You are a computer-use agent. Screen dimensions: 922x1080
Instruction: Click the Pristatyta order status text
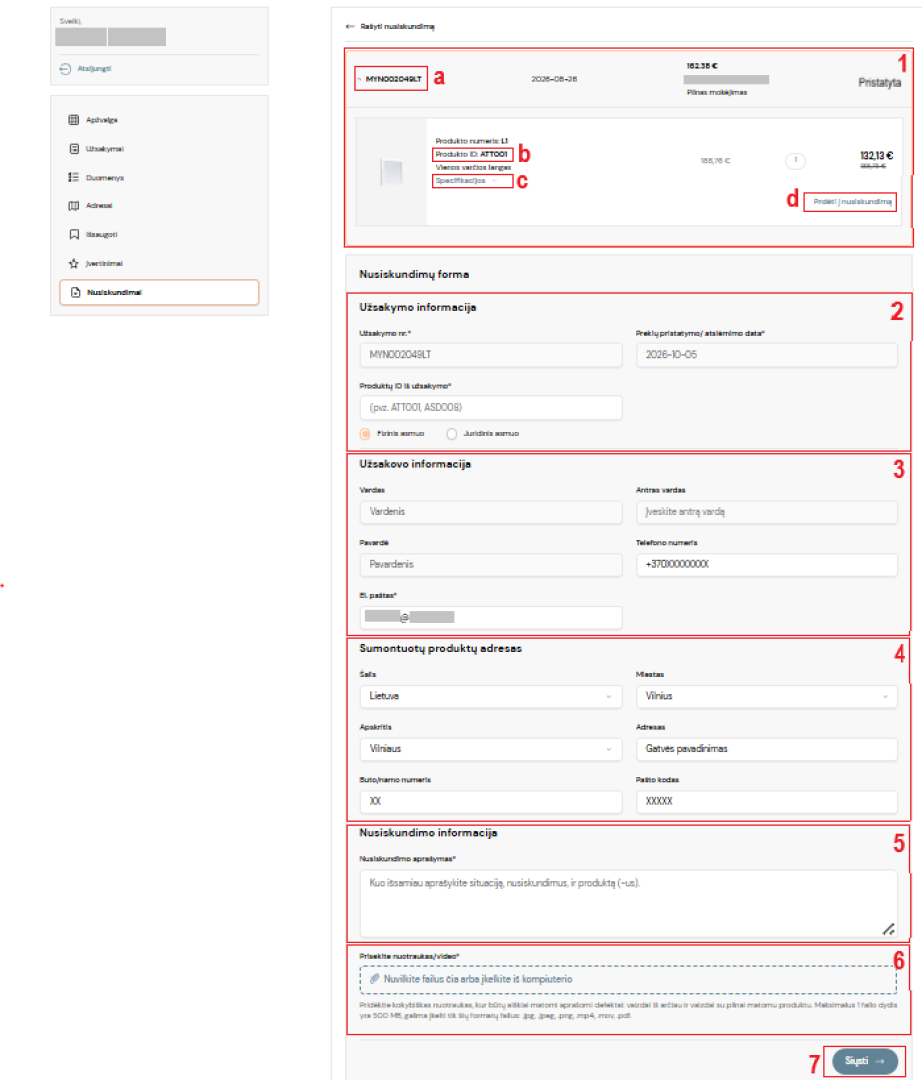pos(879,83)
